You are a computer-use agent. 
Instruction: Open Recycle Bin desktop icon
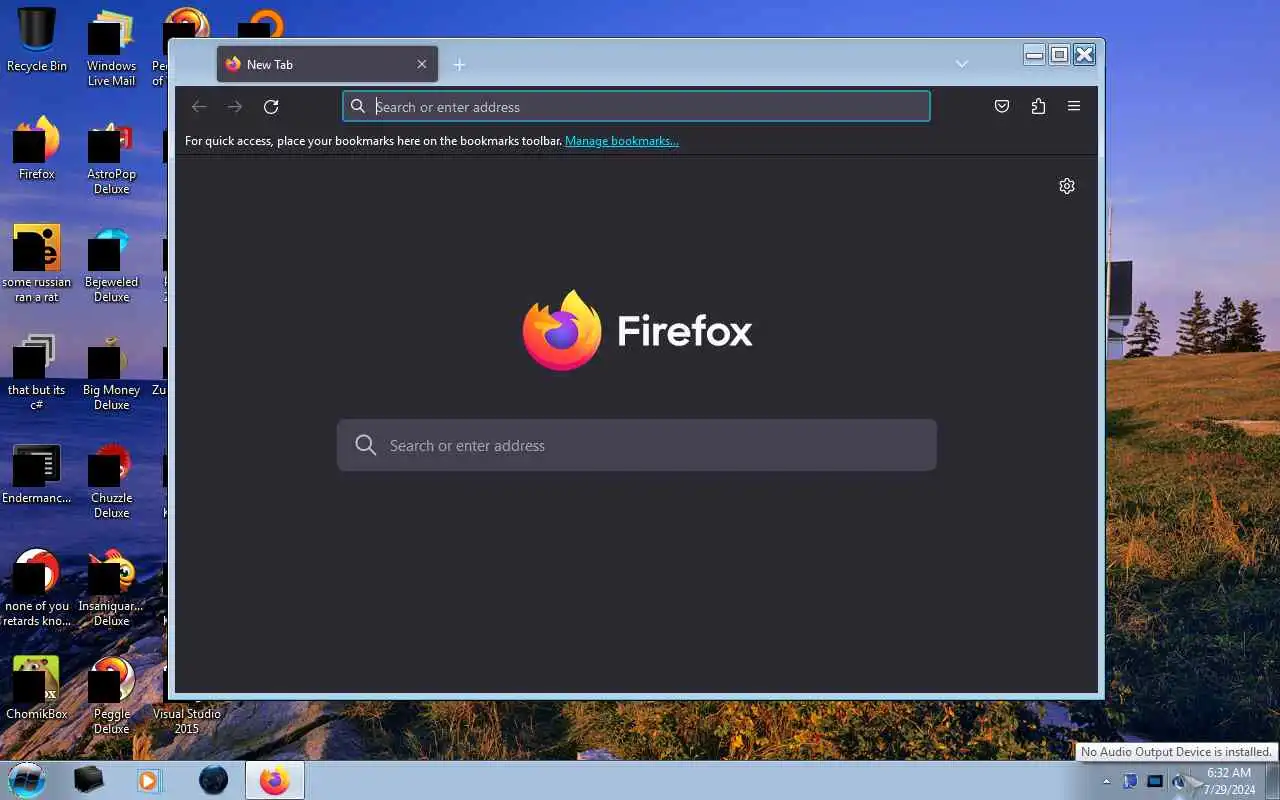(x=37, y=40)
